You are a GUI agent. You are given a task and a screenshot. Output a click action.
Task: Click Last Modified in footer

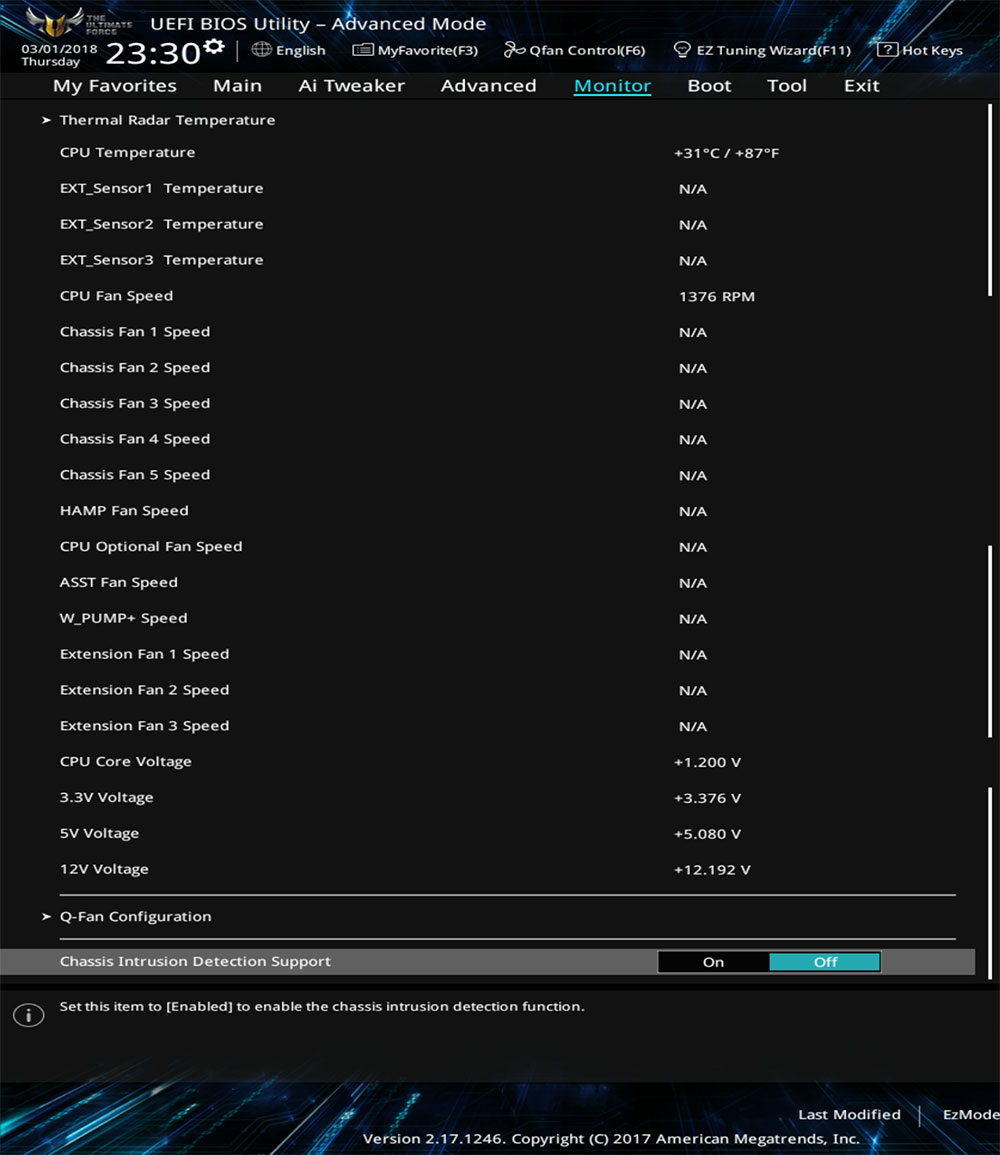(x=849, y=1114)
